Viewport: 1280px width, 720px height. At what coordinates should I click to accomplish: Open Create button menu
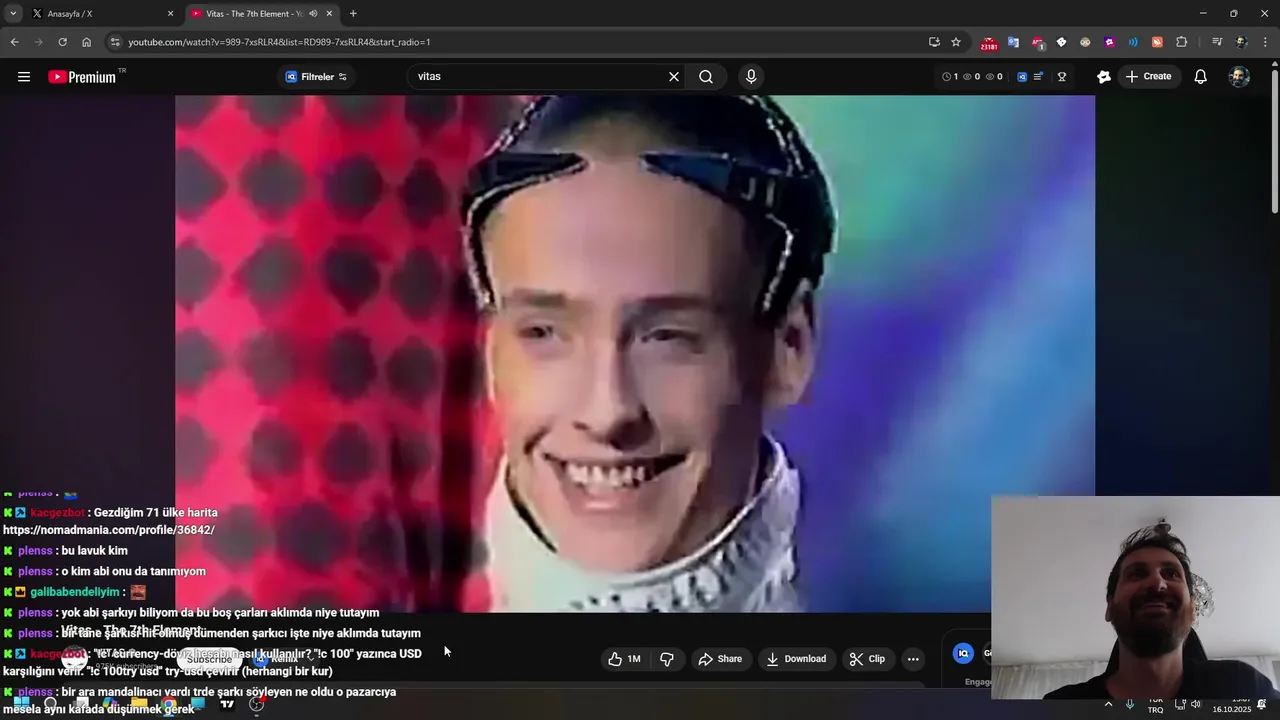pos(1148,77)
